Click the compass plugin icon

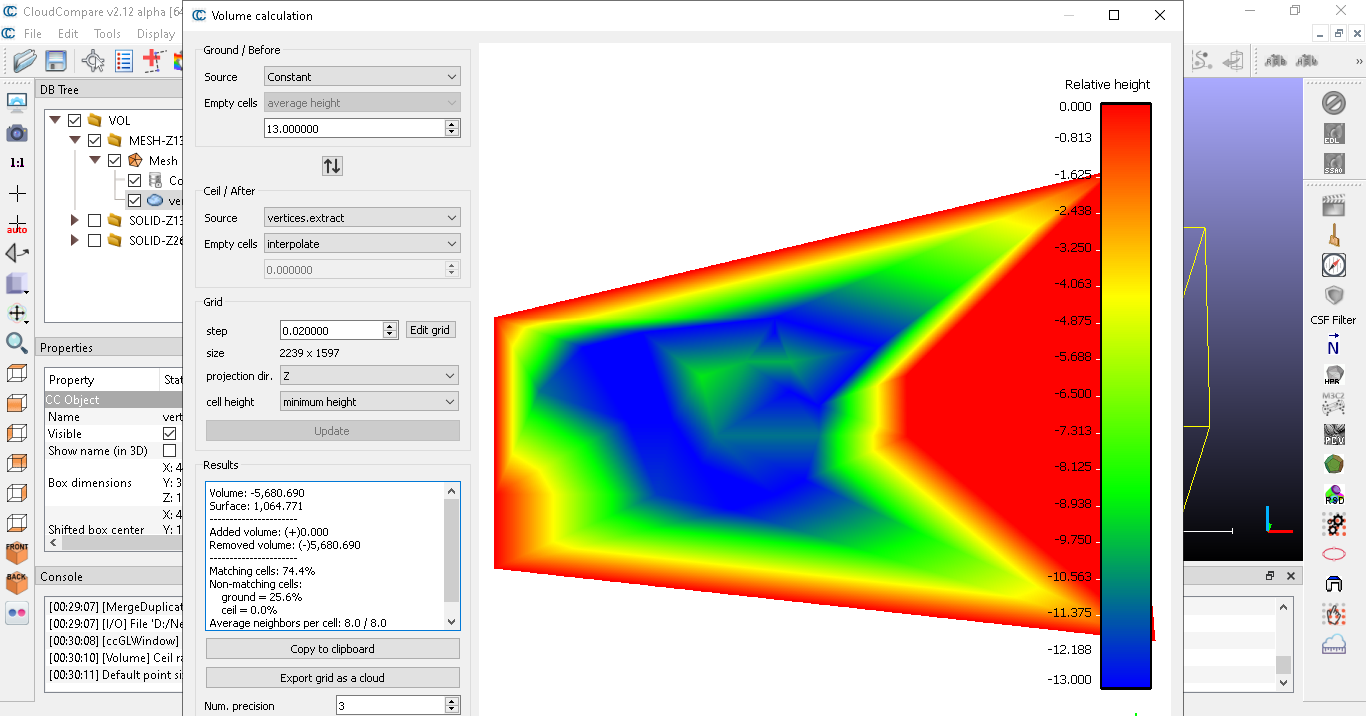click(x=1333, y=265)
